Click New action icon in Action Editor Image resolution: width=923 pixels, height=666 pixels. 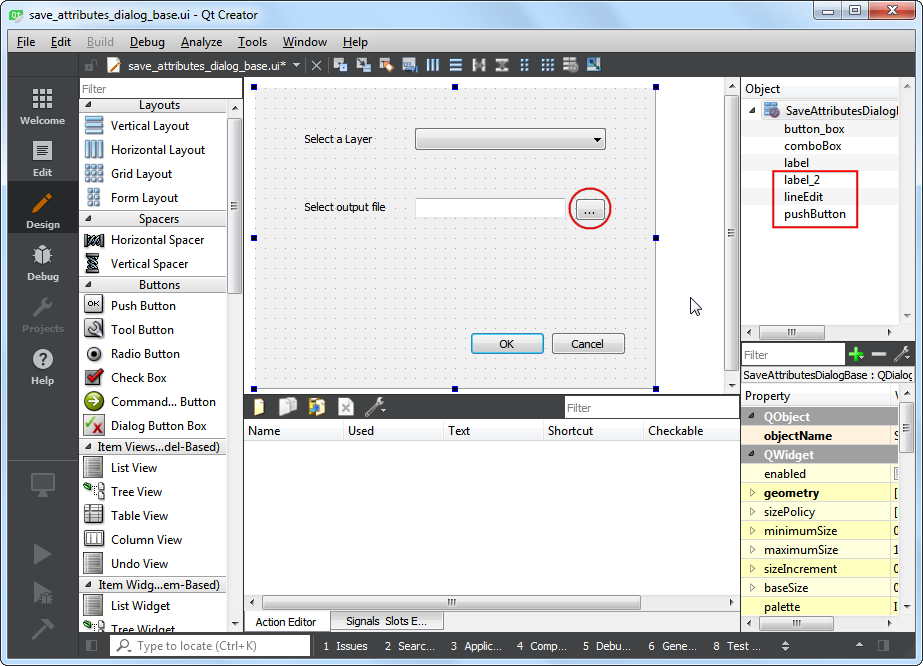click(259, 407)
